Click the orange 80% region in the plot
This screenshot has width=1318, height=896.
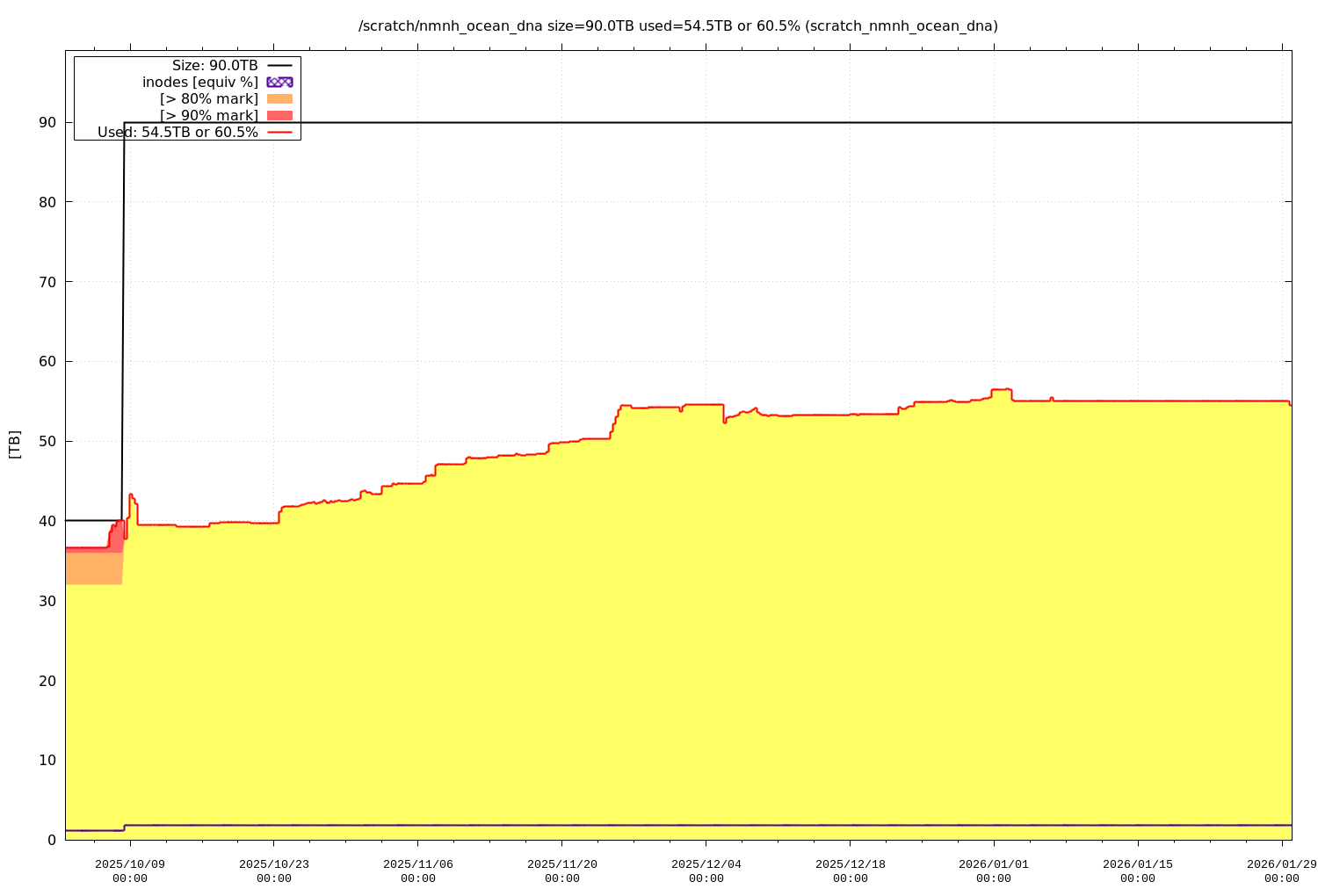pyautogui.click(x=92, y=568)
